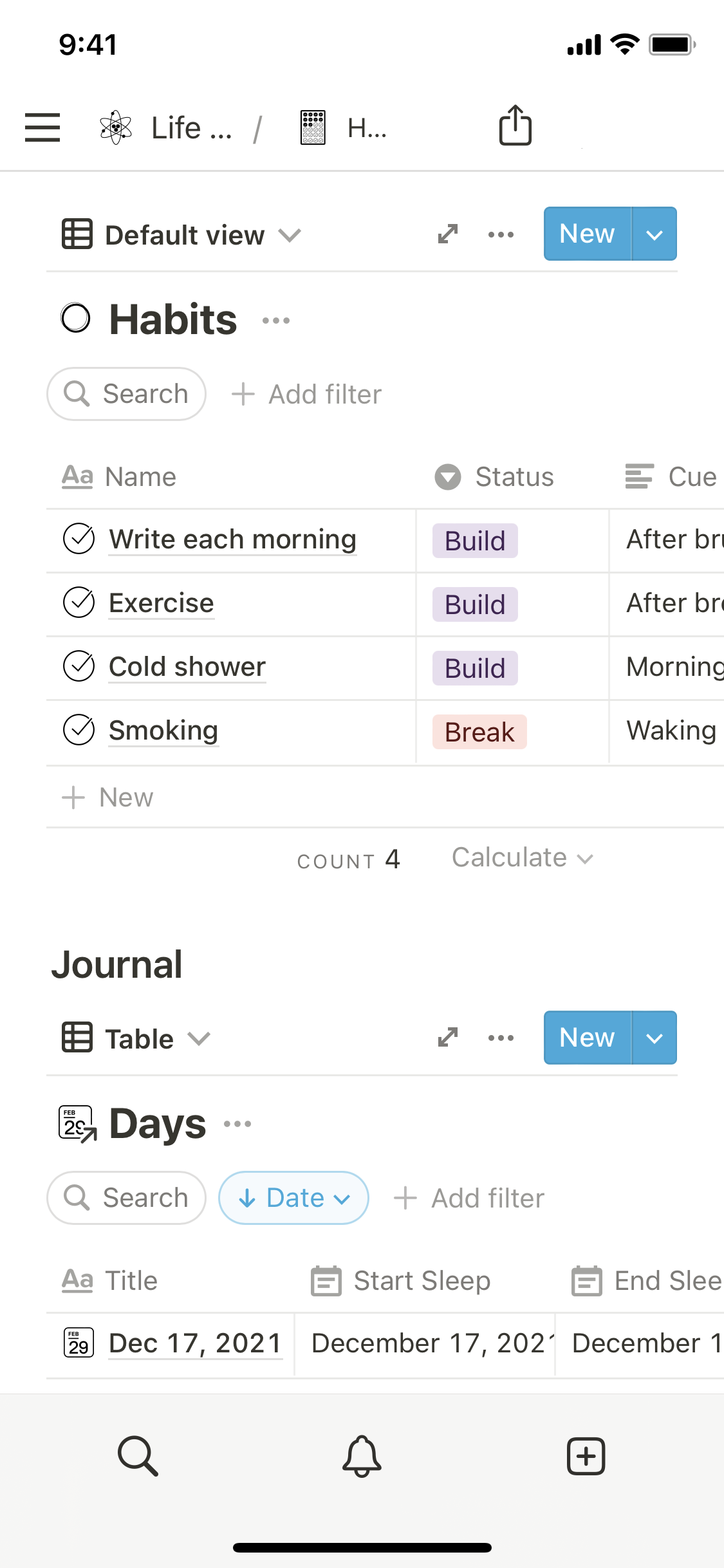This screenshot has height=1568, width=724.
Task: Toggle the Exercise check circle
Action: pyautogui.click(x=79, y=602)
